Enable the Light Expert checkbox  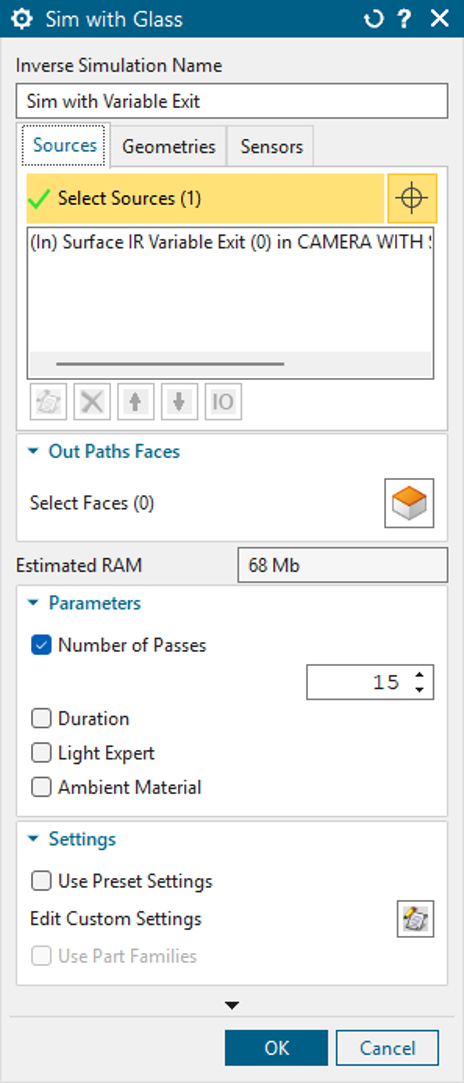[x=41, y=753]
